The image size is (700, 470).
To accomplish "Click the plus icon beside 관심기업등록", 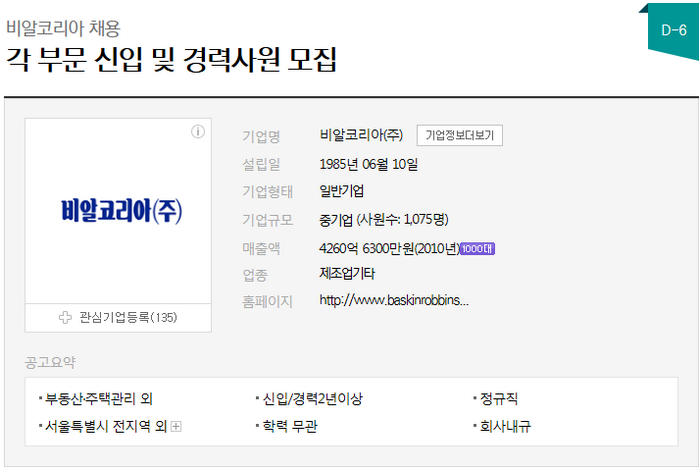I will click(x=65, y=317).
